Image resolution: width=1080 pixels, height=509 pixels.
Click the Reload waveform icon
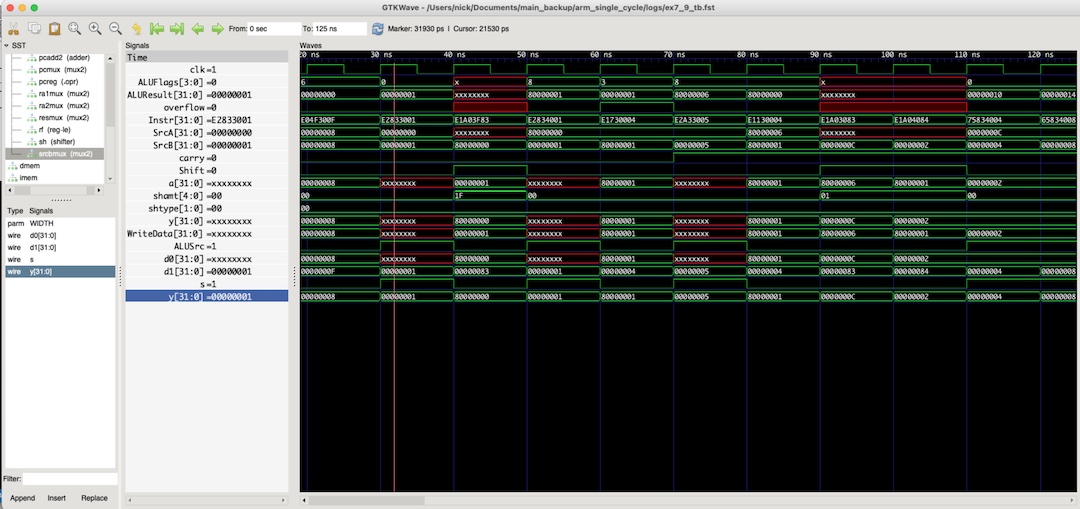(377, 29)
